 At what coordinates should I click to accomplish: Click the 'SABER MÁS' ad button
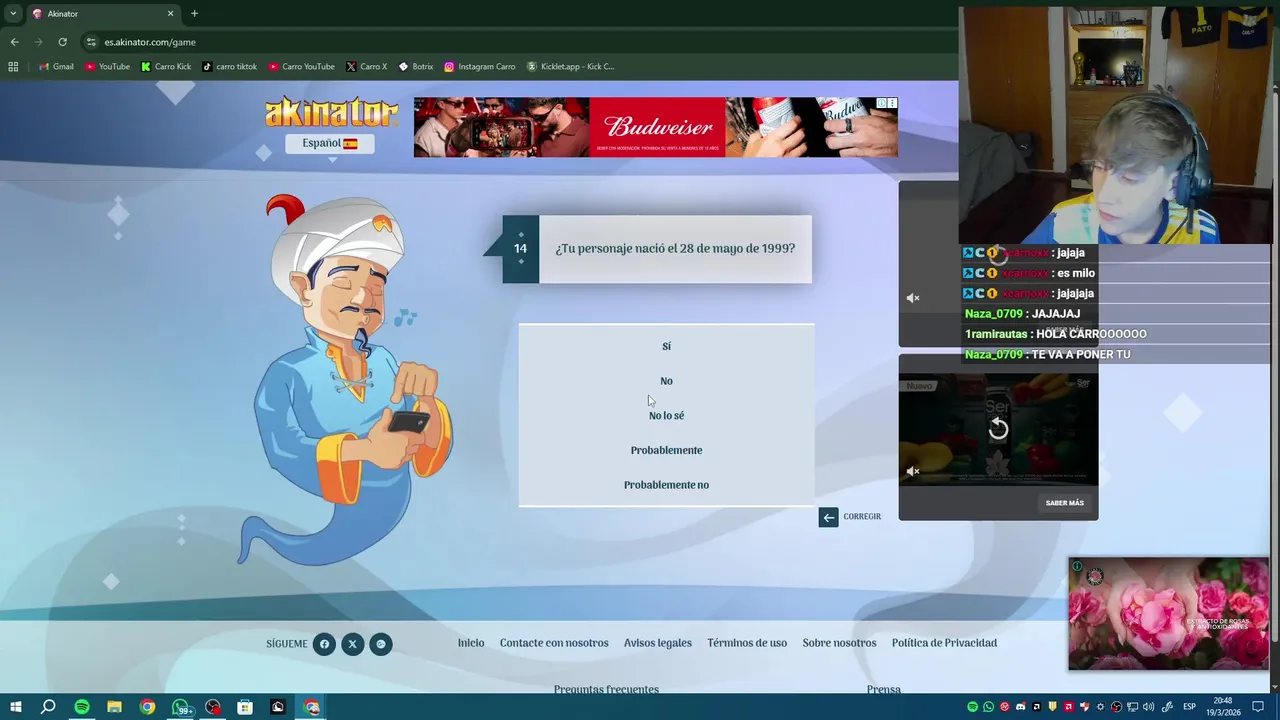pos(1065,503)
